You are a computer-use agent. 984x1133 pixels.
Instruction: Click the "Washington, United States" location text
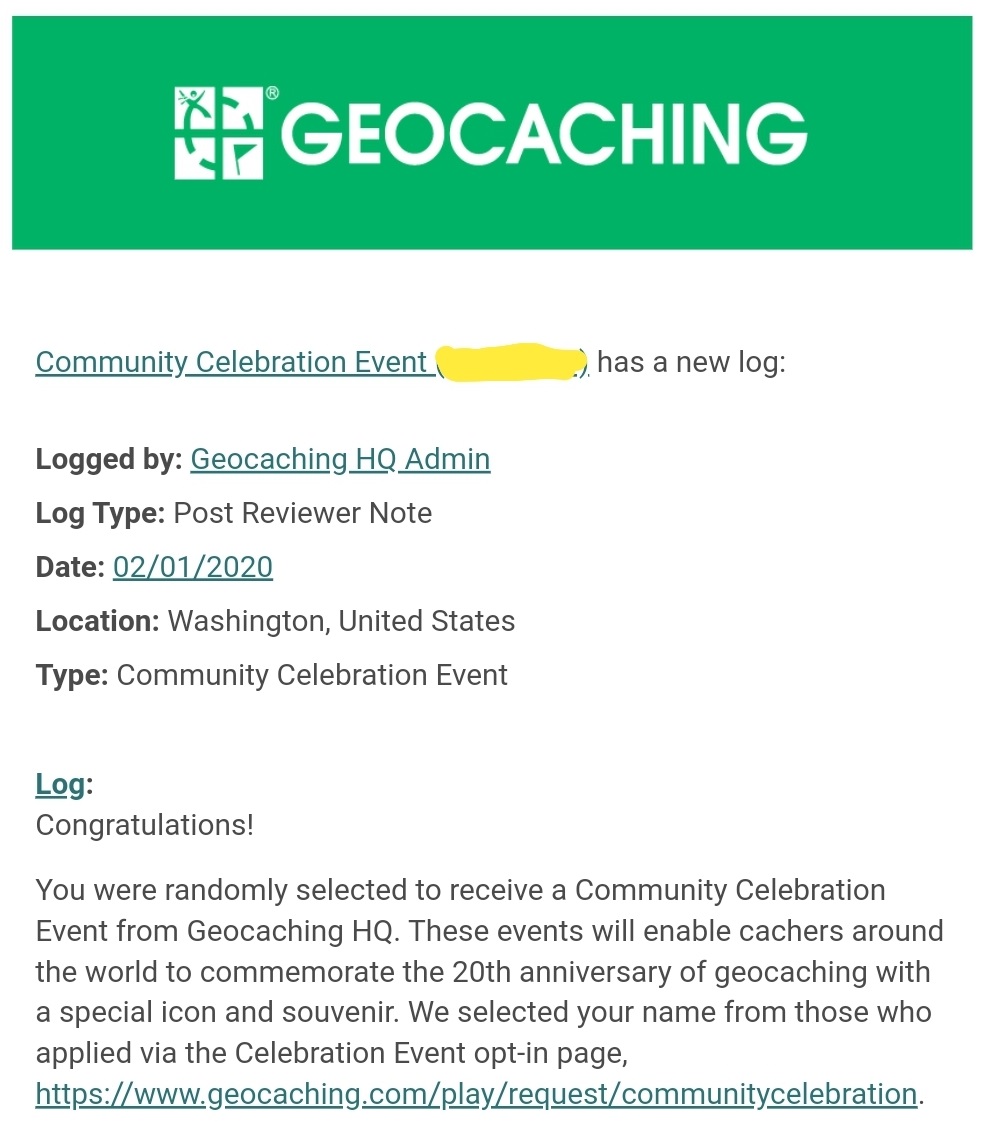tap(341, 621)
